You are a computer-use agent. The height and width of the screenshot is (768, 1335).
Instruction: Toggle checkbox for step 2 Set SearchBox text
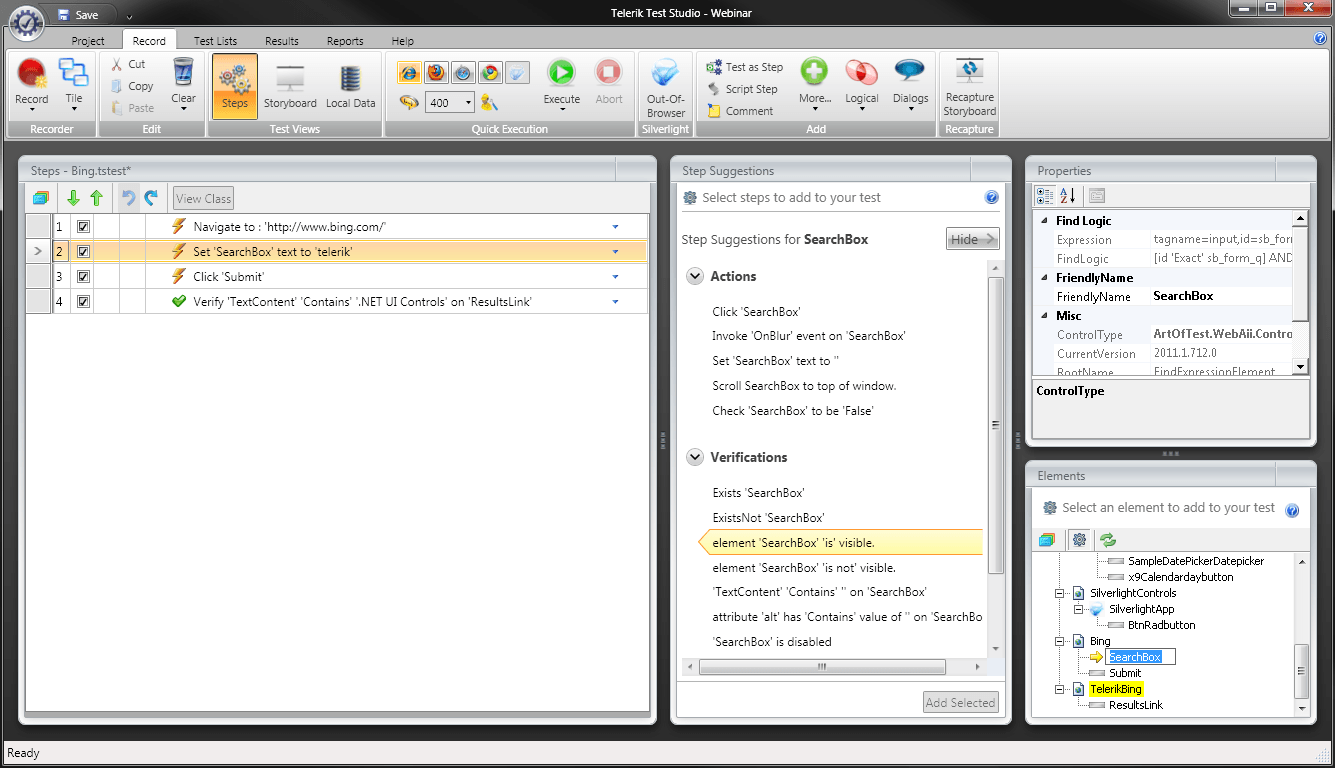click(84, 252)
